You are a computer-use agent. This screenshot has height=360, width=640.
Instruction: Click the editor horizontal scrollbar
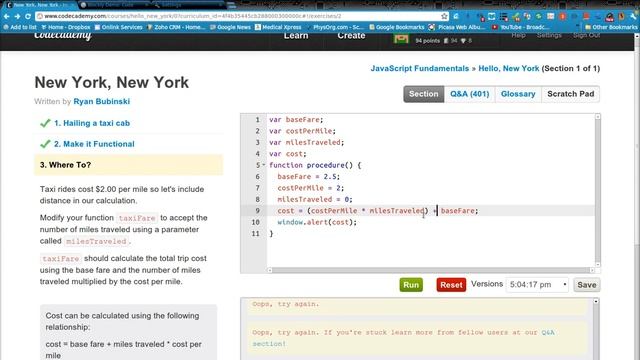[431, 270]
